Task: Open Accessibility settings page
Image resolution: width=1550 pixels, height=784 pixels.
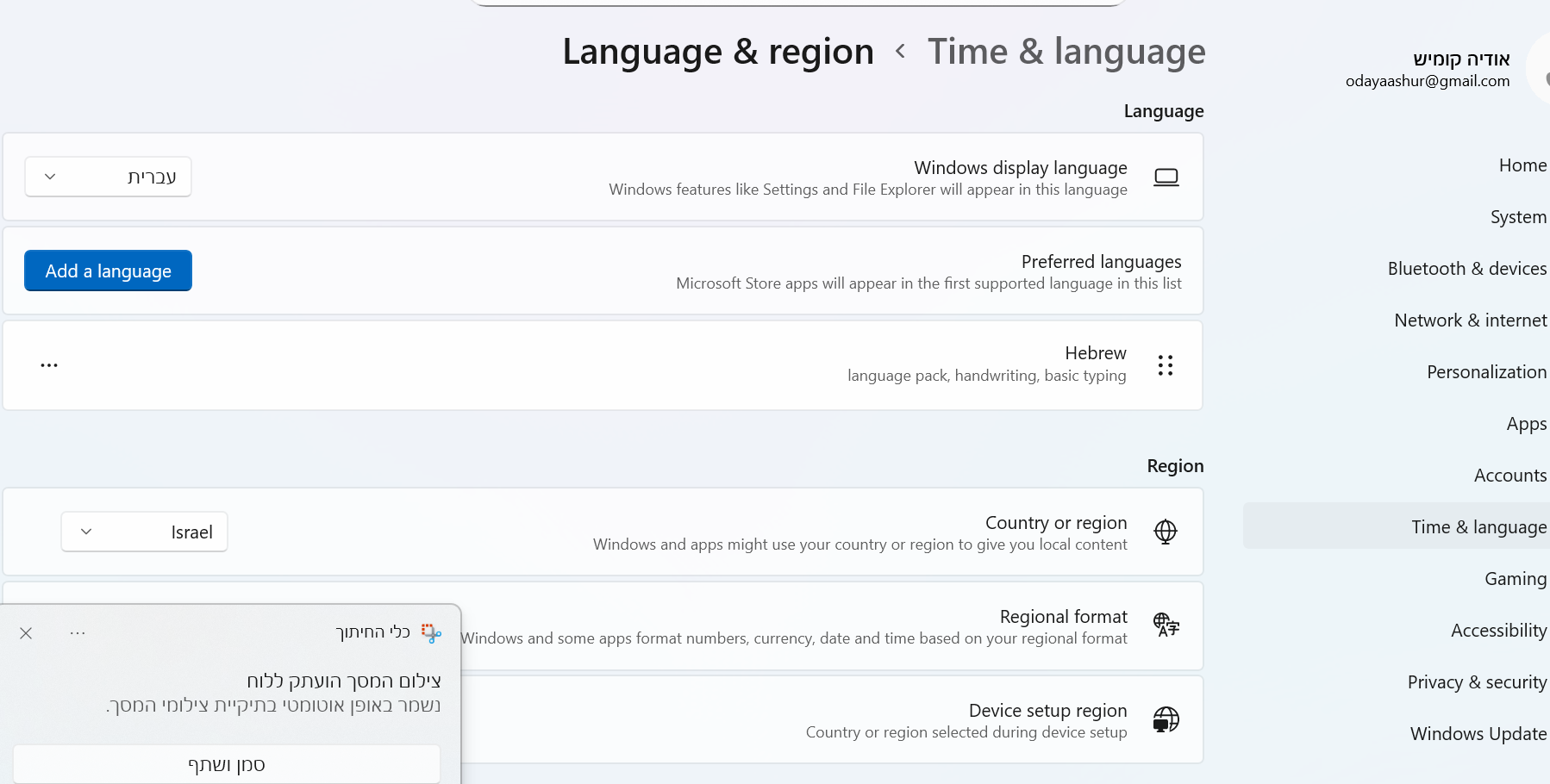Action: (x=1498, y=631)
